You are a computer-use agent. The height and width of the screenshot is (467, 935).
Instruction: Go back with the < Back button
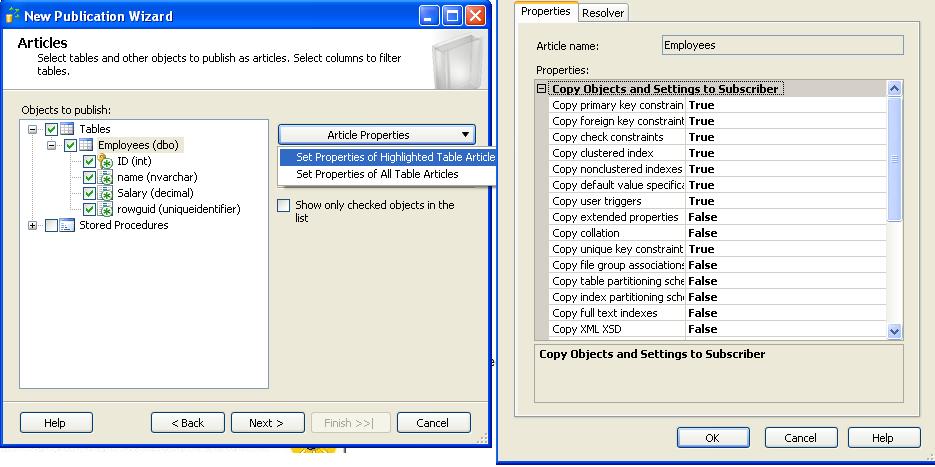click(x=188, y=423)
